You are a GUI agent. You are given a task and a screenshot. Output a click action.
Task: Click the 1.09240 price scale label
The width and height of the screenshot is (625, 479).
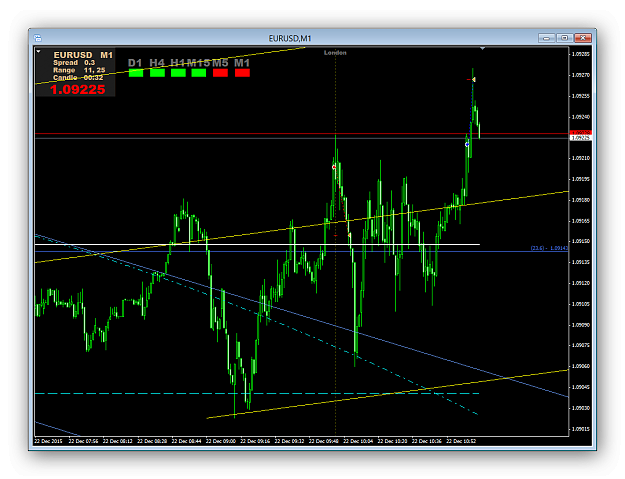581,117
